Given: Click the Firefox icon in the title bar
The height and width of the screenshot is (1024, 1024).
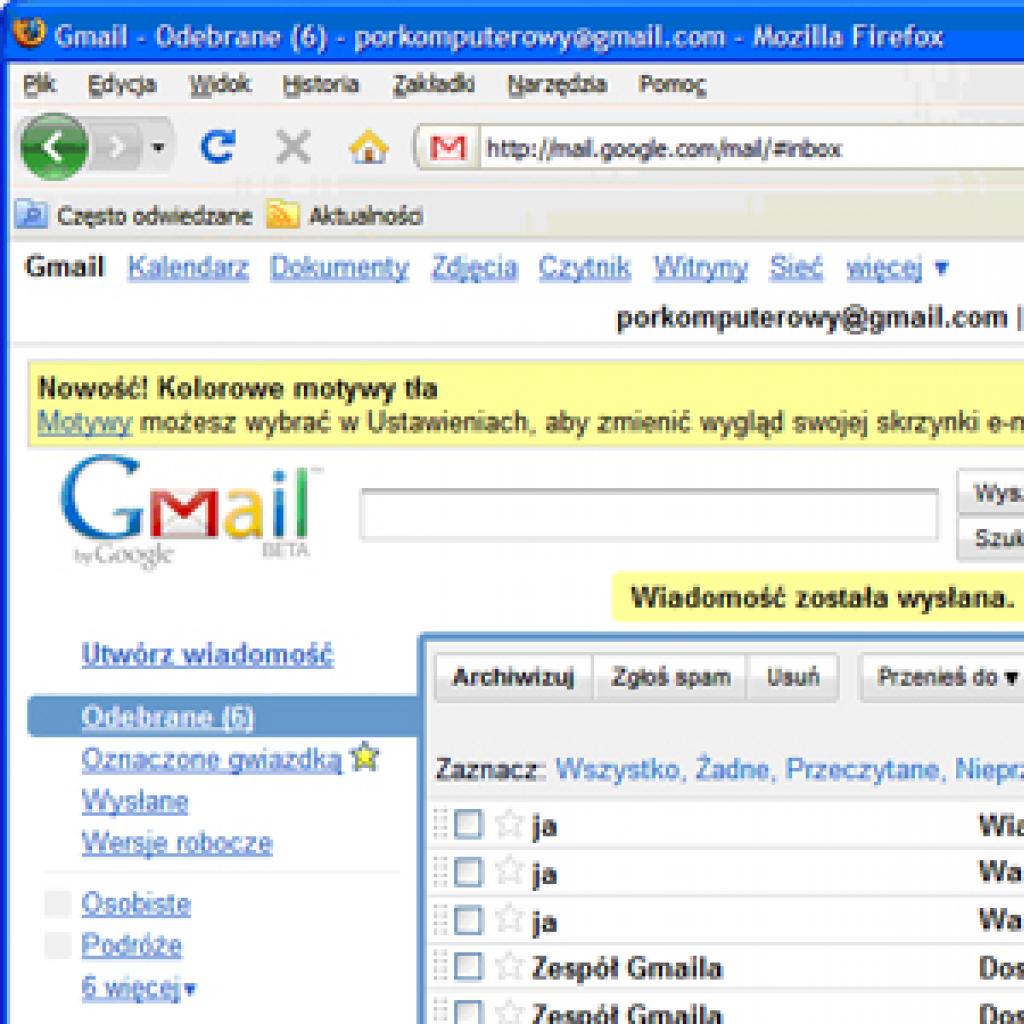Looking at the screenshot, I should coord(29,33).
